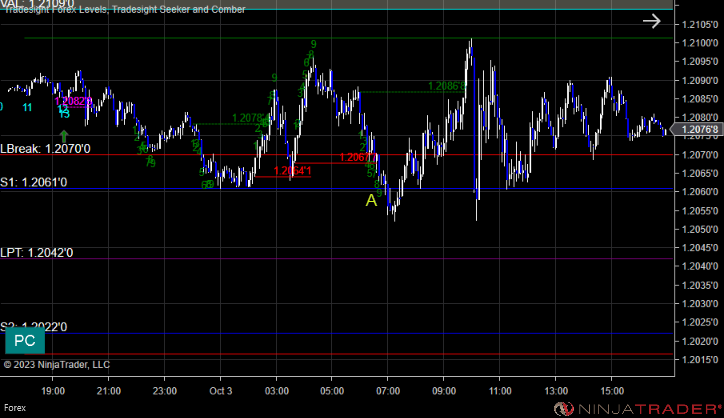
Task: Click the 11:00 time axis label
Action: click(x=500, y=391)
